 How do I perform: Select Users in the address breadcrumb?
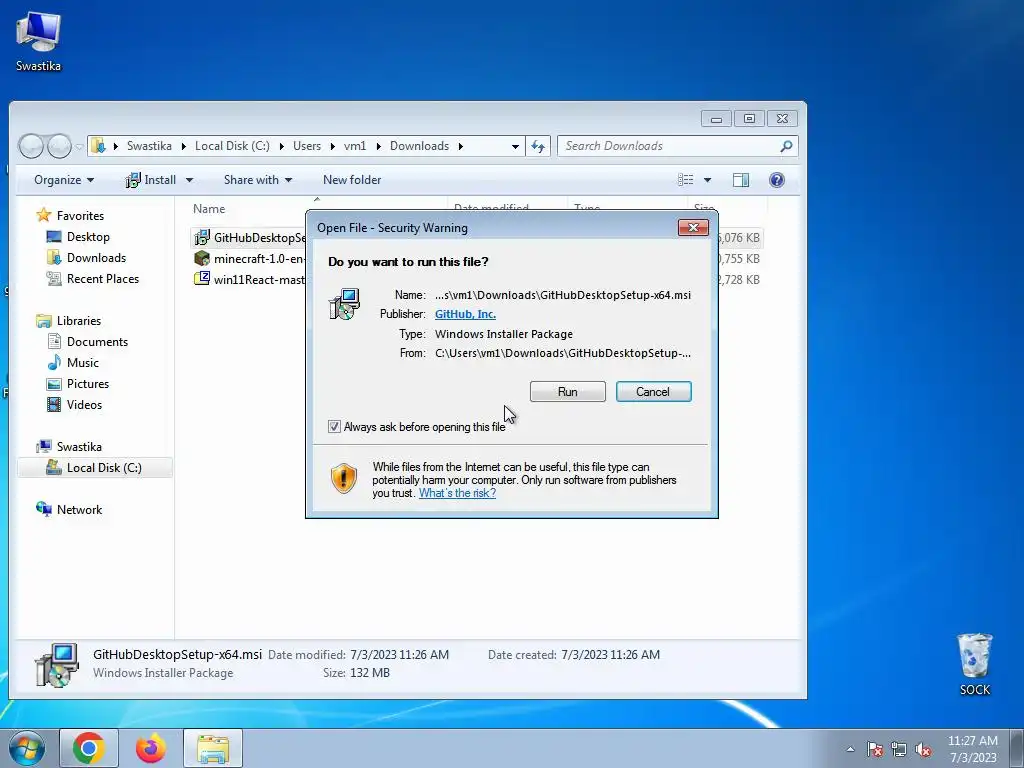click(307, 146)
